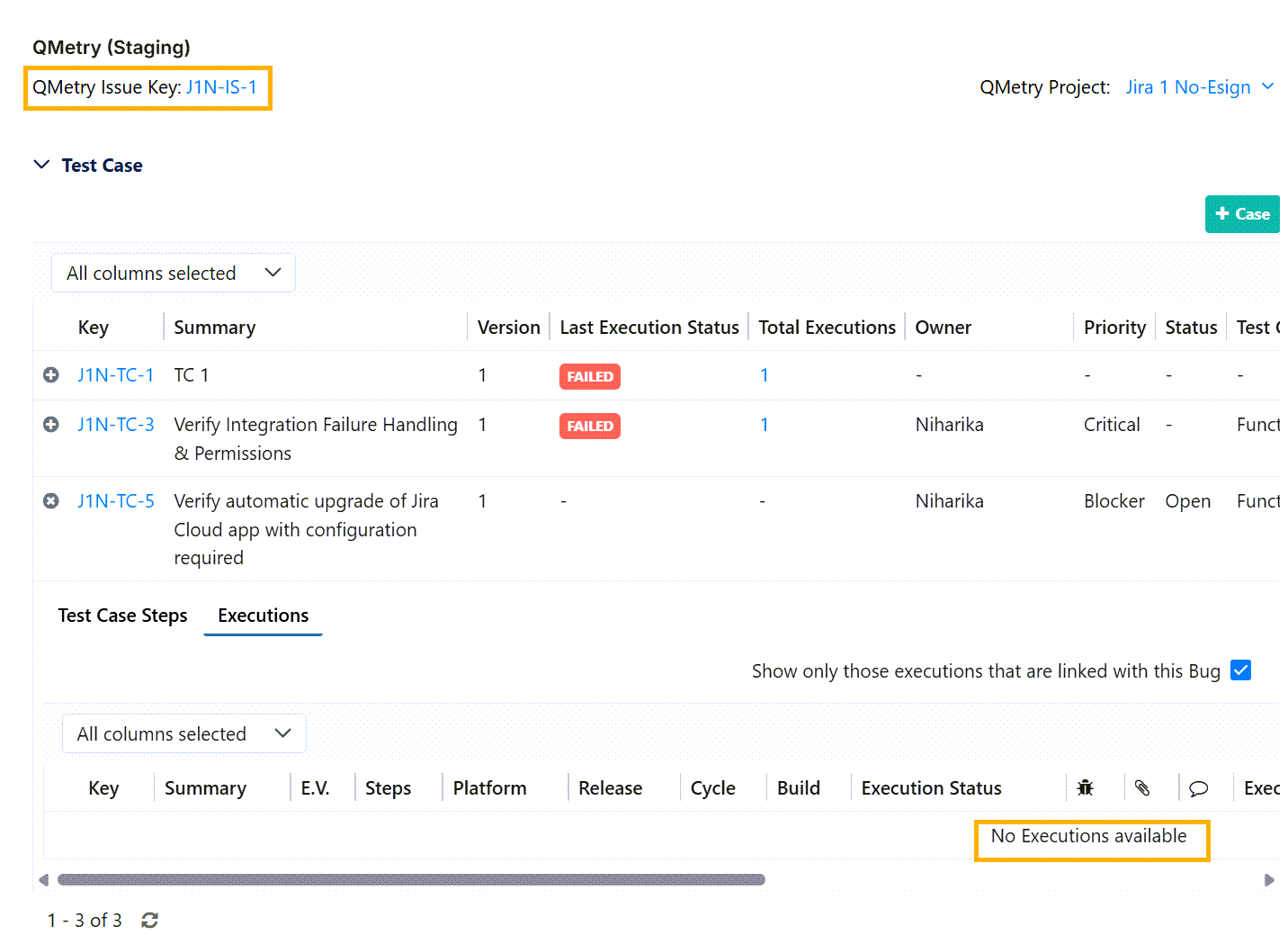Click the refresh icon beside pagination
This screenshot has height=944, width=1288.
[x=150, y=920]
